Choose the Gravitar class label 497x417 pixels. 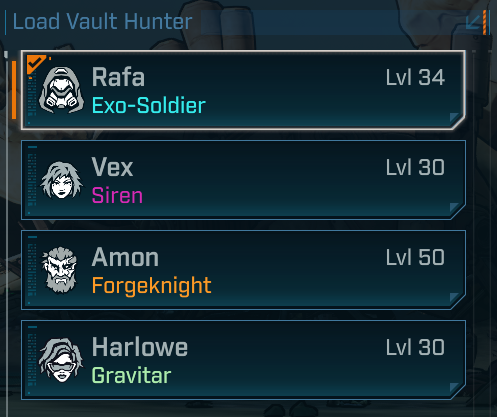click(x=131, y=376)
